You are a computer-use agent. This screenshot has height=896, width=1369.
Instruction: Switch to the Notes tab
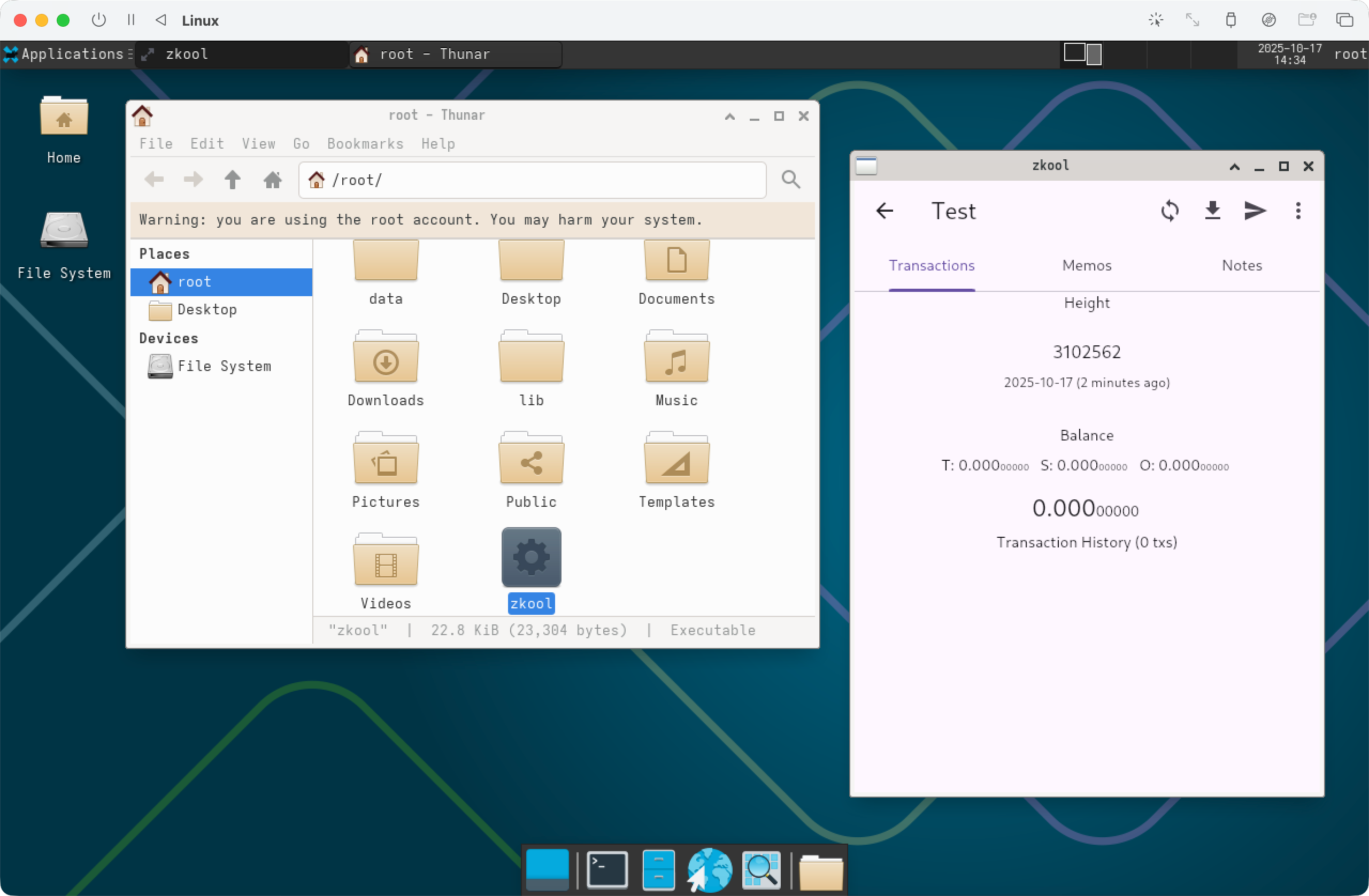click(x=1241, y=265)
